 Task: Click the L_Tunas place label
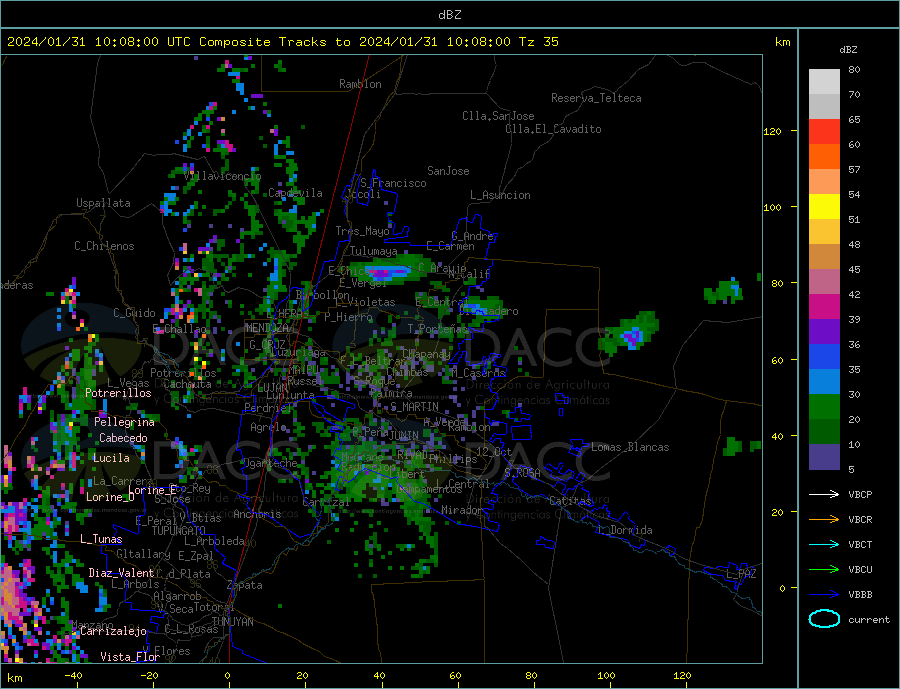click(101, 539)
